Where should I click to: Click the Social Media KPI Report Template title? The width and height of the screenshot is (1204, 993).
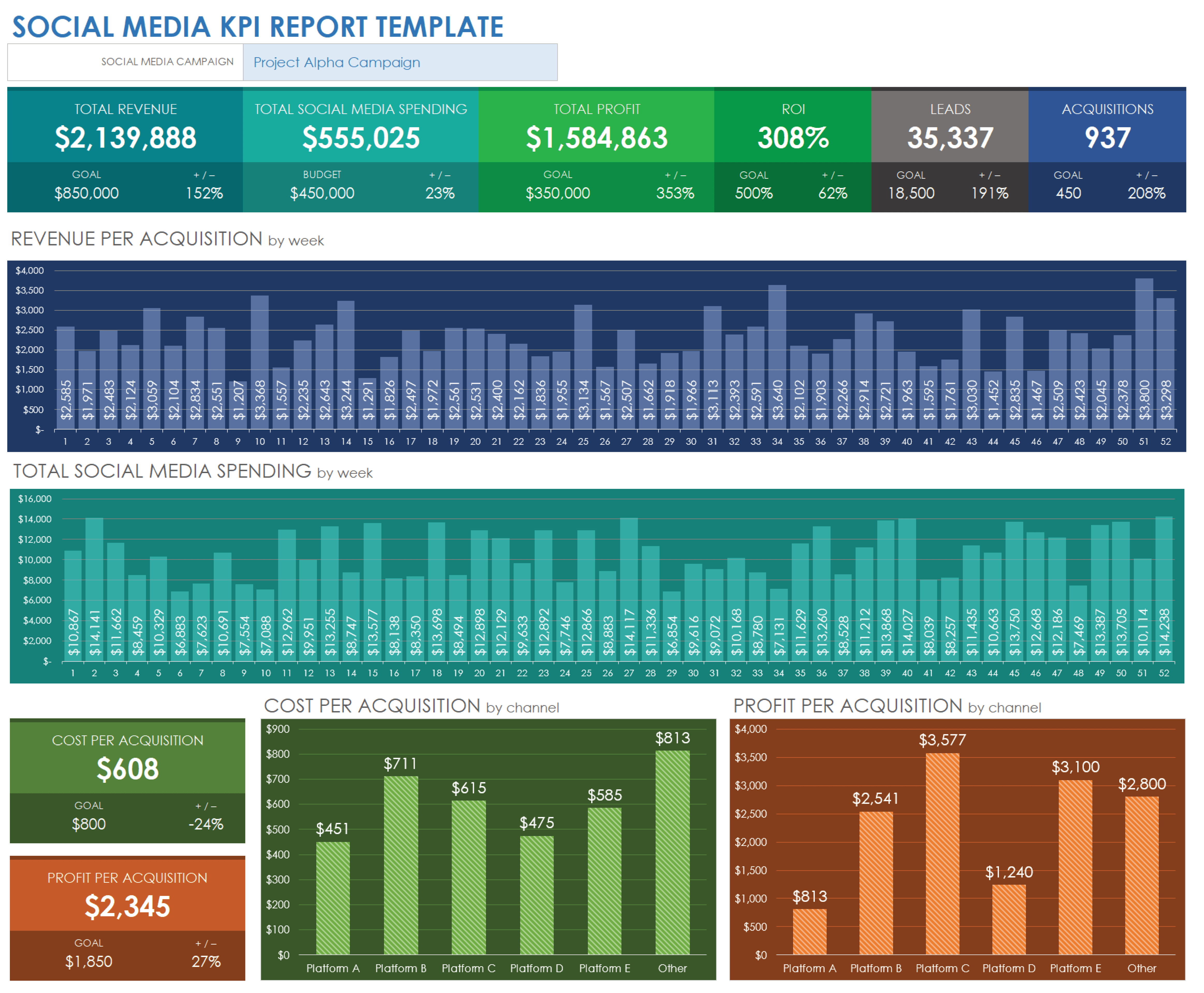258,27
